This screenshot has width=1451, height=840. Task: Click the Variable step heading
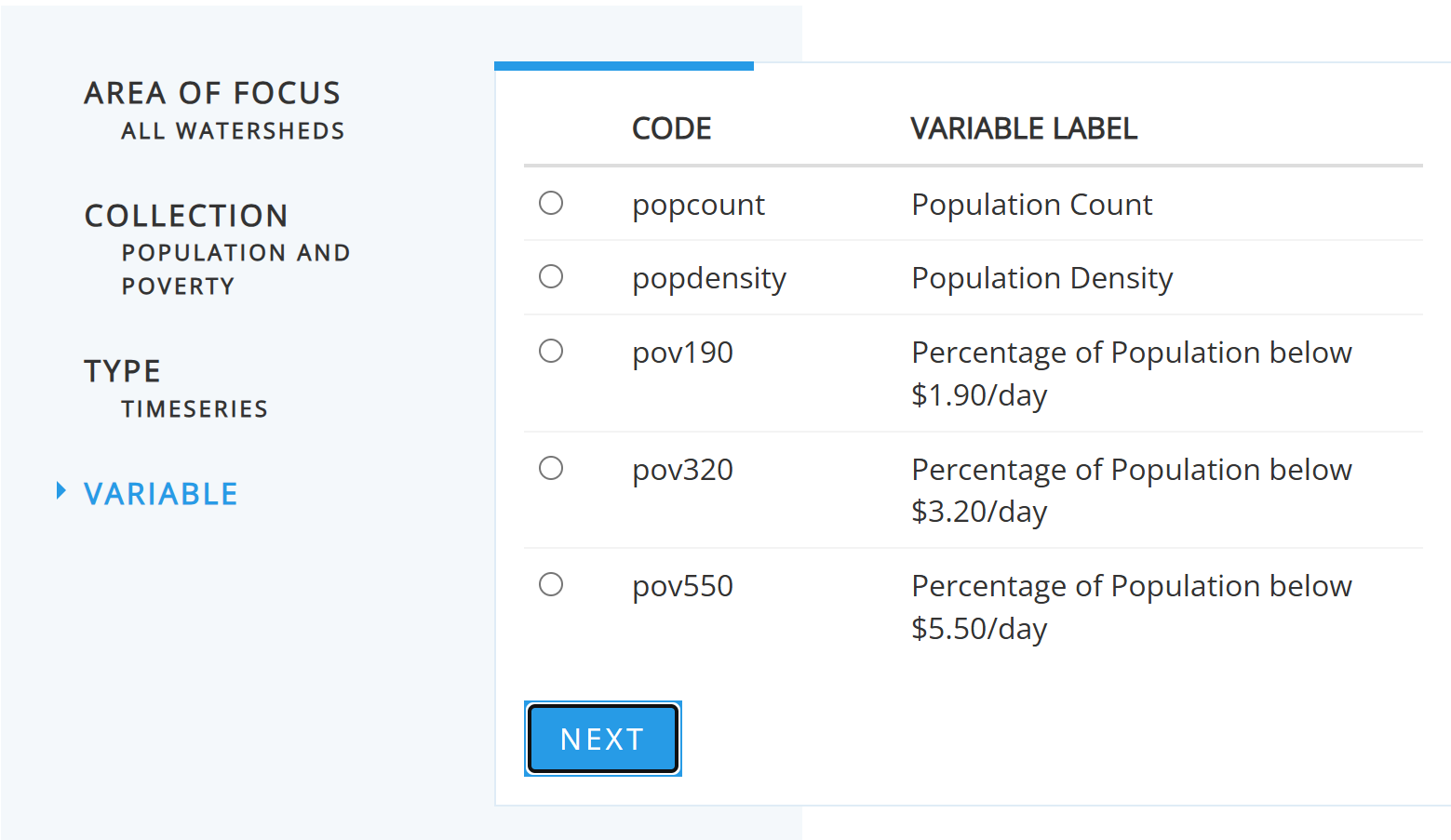click(x=161, y=494)
